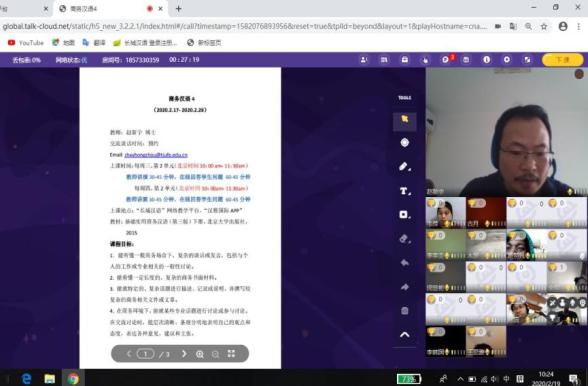Open the 地图 maps bookmark
This screenshot has height=386, width=588.
point(63,43)
